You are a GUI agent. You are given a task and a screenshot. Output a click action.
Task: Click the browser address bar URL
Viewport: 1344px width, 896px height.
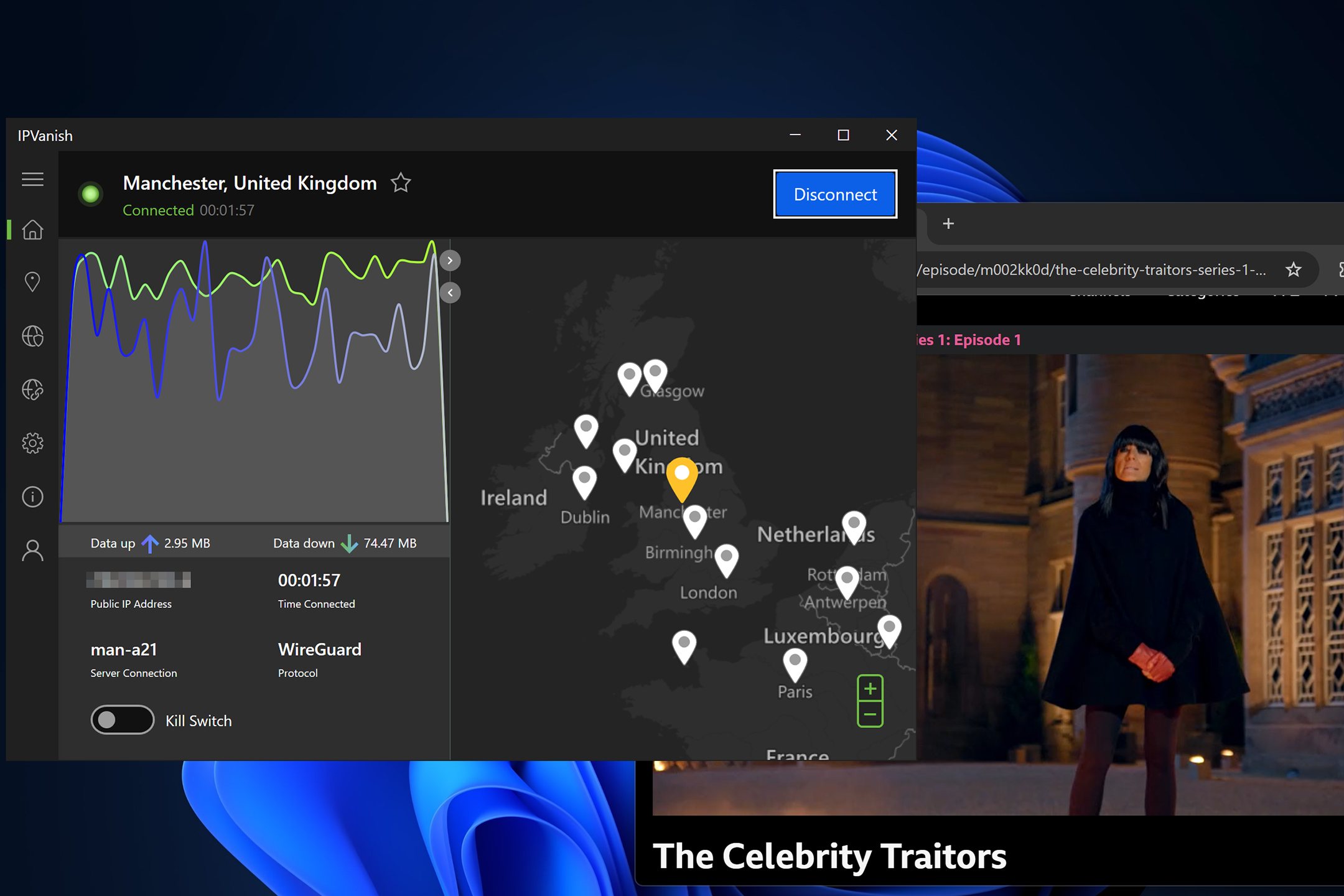tap(1093, 270)
